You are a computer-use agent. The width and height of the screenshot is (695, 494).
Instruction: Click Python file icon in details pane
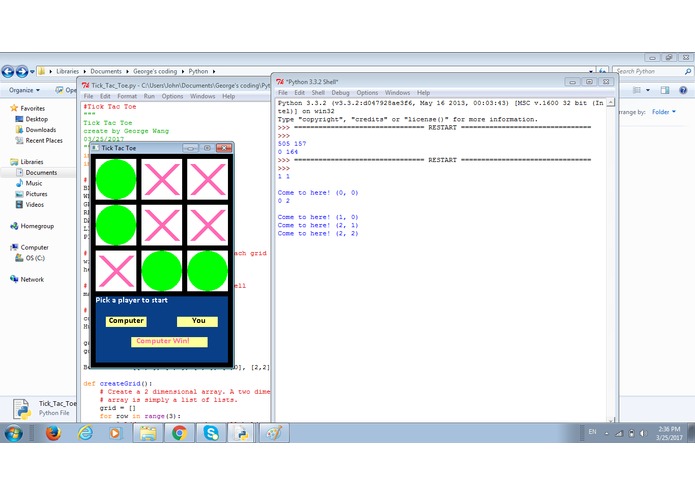pyautogui.click(x=22, y=408)
